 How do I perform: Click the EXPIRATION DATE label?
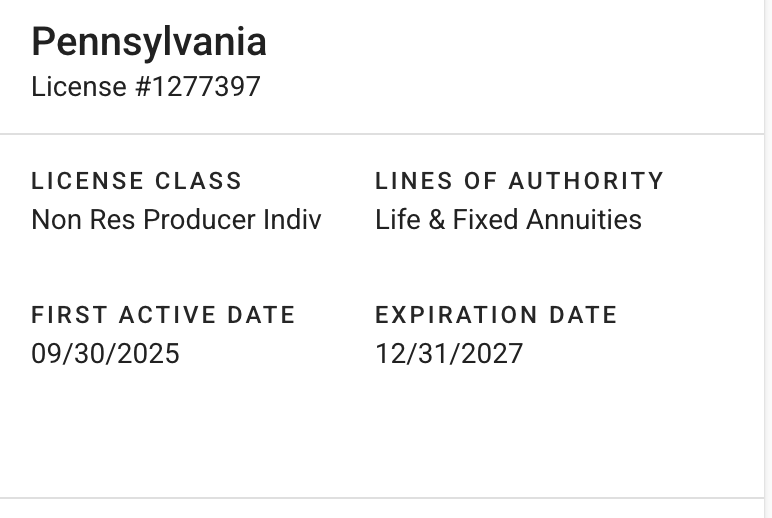click(x=496, y=315)
